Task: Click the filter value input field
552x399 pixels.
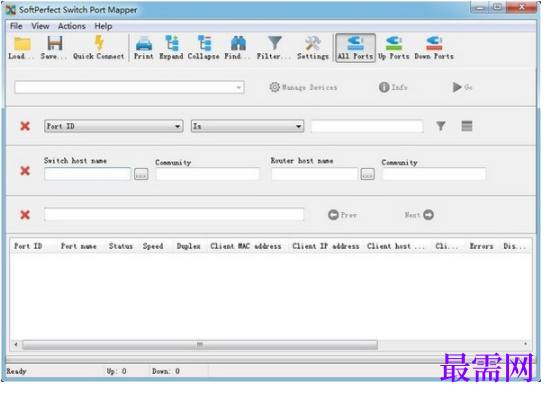Action: (x=367, y=126)
